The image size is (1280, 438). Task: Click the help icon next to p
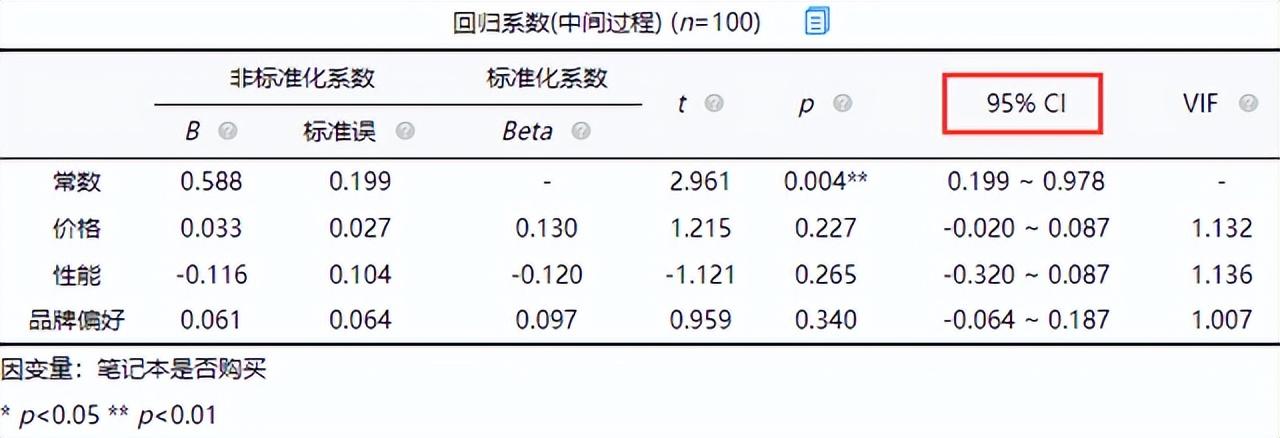[x=842, y=103]
